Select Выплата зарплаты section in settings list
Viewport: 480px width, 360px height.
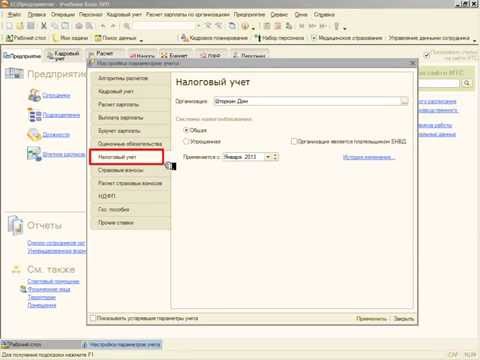(130, 117)
